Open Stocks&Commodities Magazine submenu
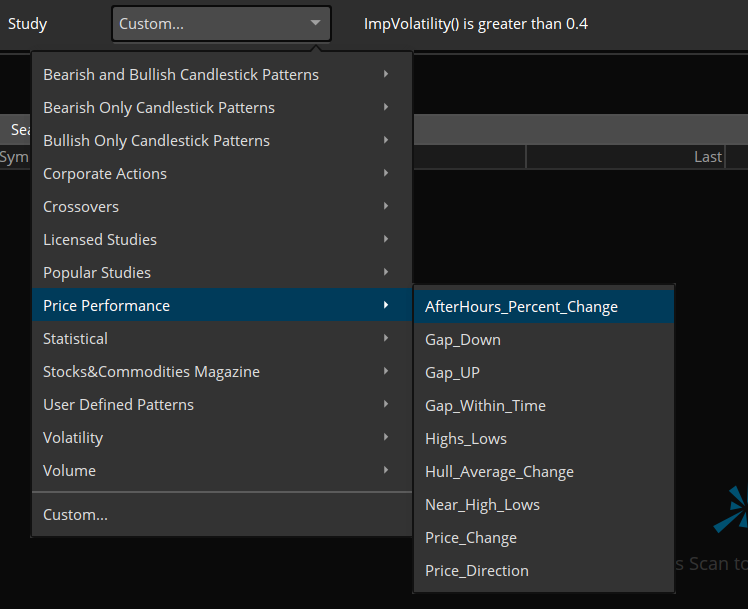748x609 pixels. point(222,371)
